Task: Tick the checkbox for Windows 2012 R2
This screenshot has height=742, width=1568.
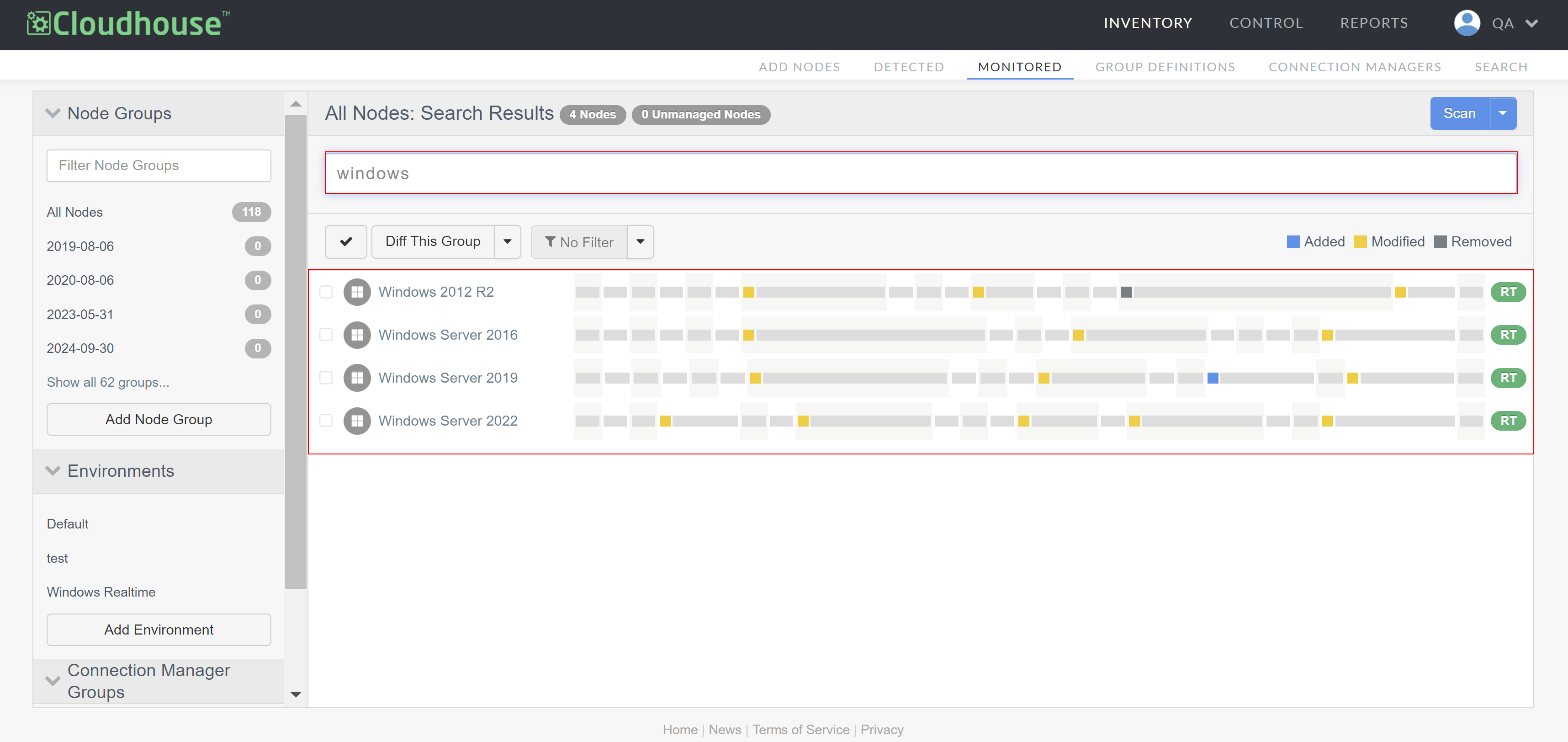Action: pos(326,292)
